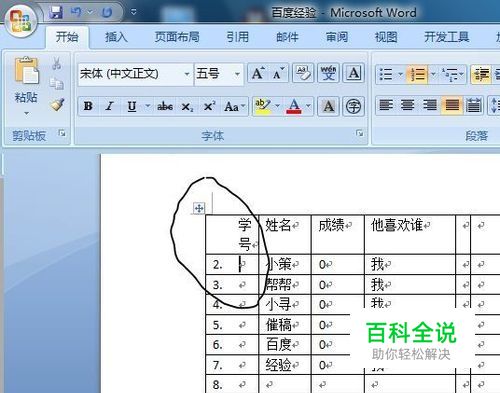This screenshot has width=500, height=393.
Task: Shrink the font size with the small A button
Action: (278, 73)
